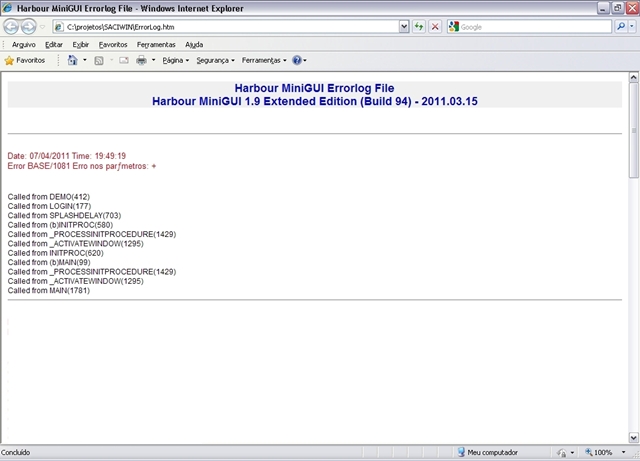The image size is (640, 461).
Task: Expand the Home icon dropdown arrow
Action: (x=85, y=60)
